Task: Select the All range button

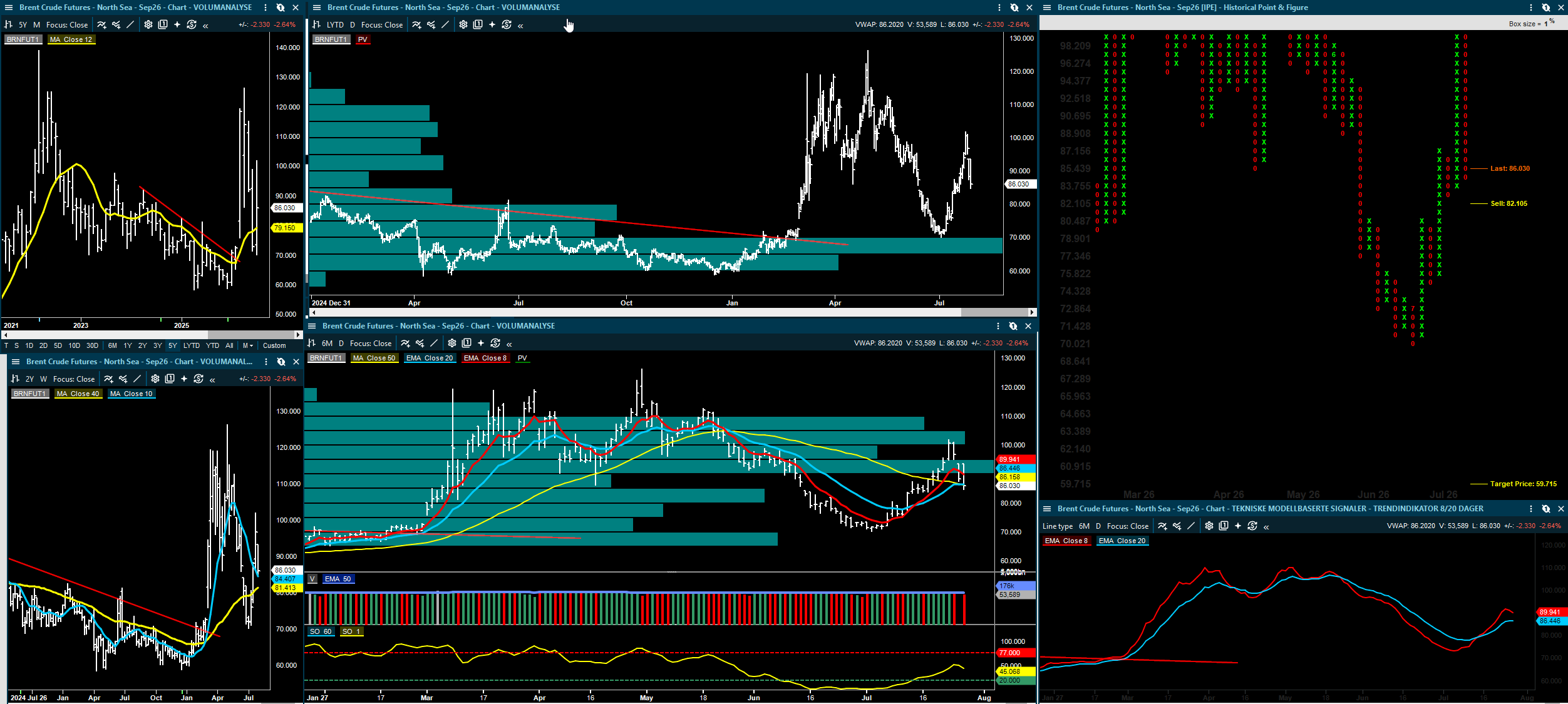Action: 230,346
